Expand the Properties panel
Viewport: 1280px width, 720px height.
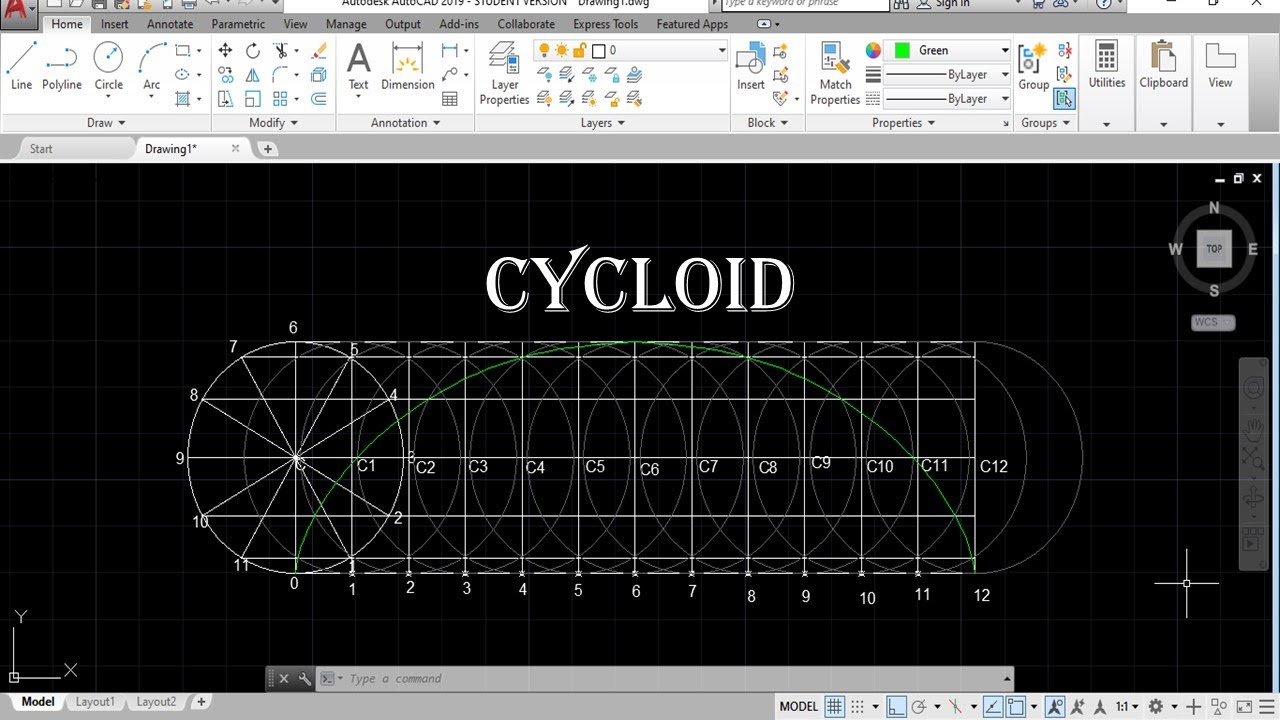point(903,123)
